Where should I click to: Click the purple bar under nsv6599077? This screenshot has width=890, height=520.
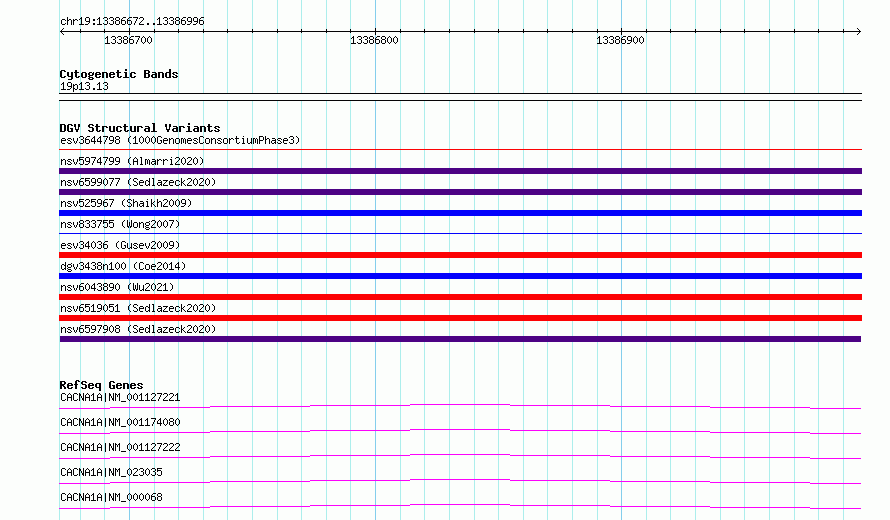(460, 192)
